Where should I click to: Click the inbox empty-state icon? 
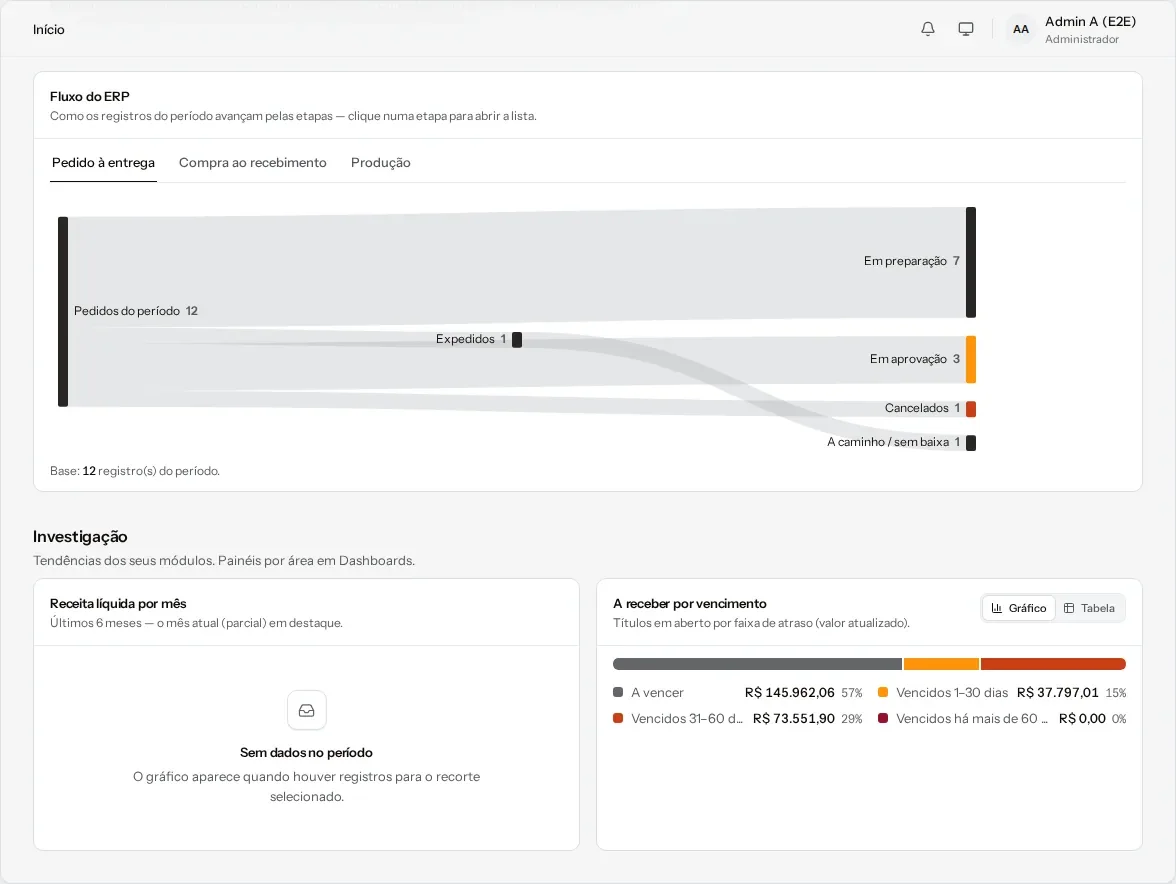coord(307,710)
